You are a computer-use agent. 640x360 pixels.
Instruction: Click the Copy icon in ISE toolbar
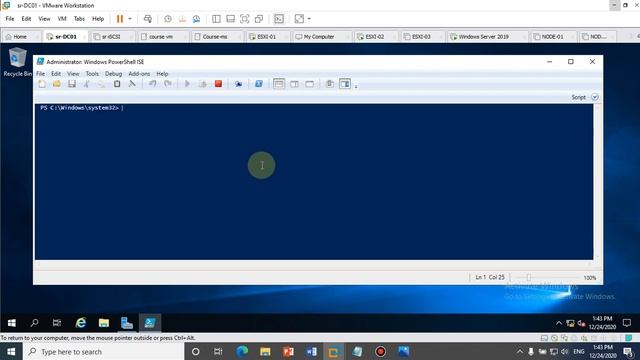click(101, 84)
